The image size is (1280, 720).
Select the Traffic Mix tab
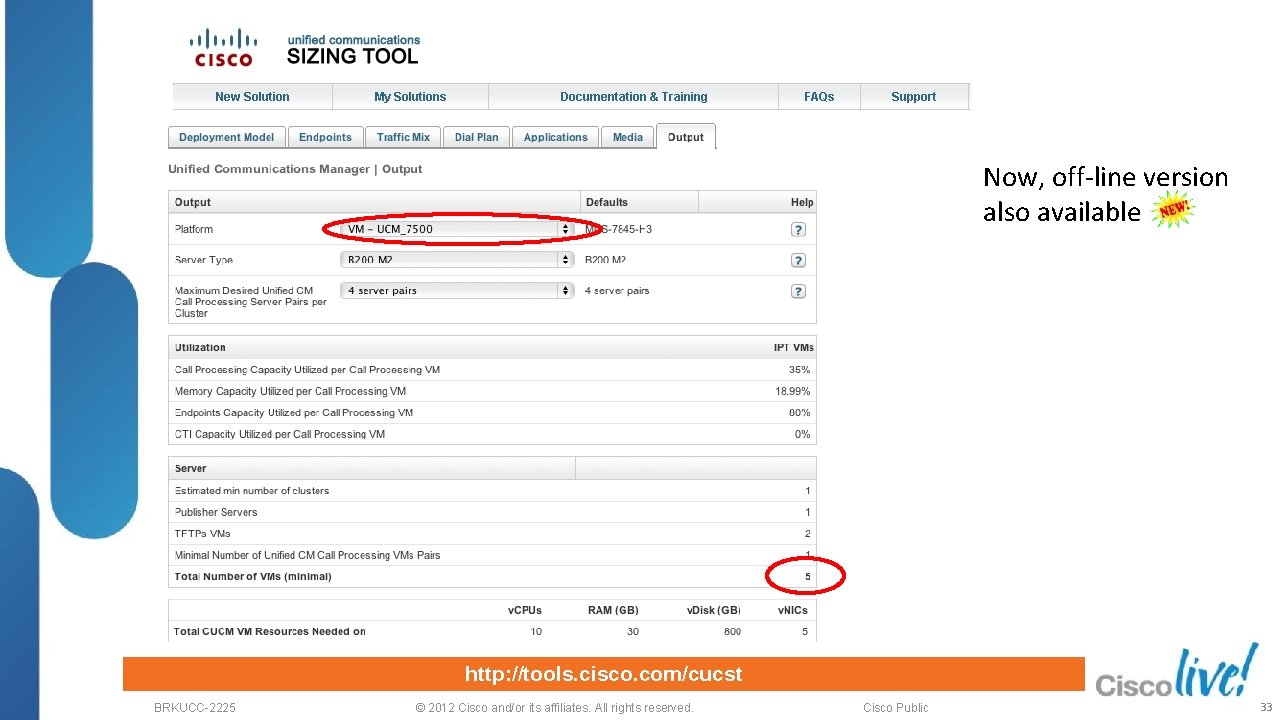point(403,137)
